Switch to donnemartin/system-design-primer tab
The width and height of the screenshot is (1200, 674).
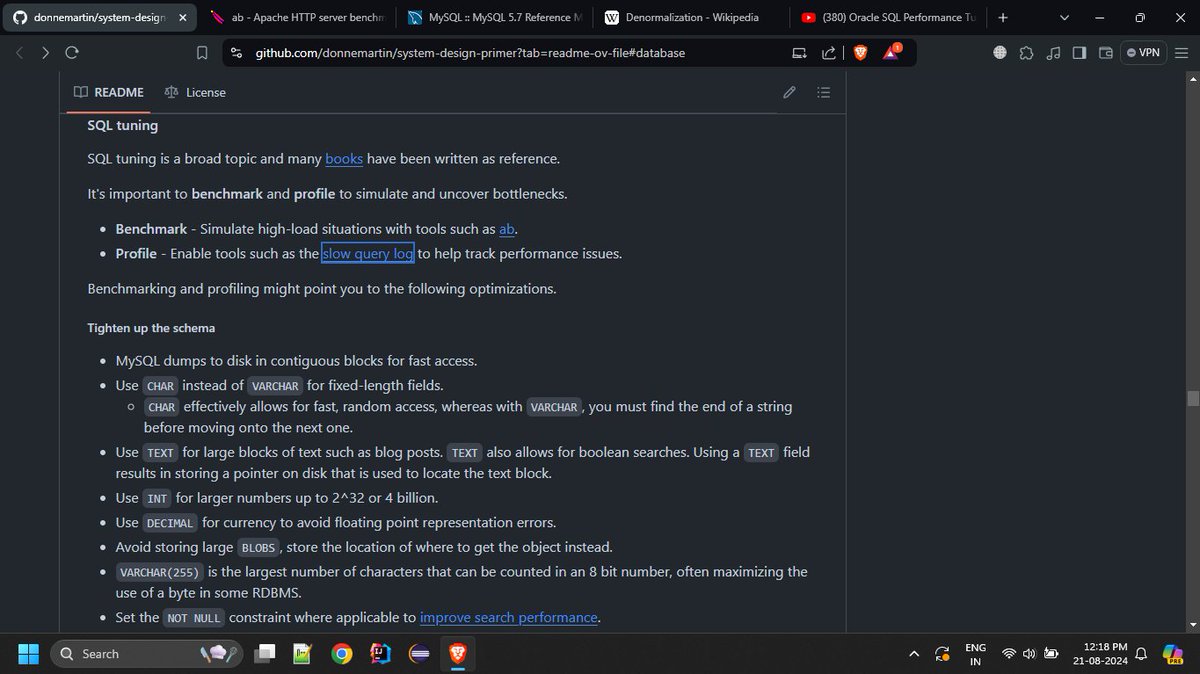click(98, 17)
